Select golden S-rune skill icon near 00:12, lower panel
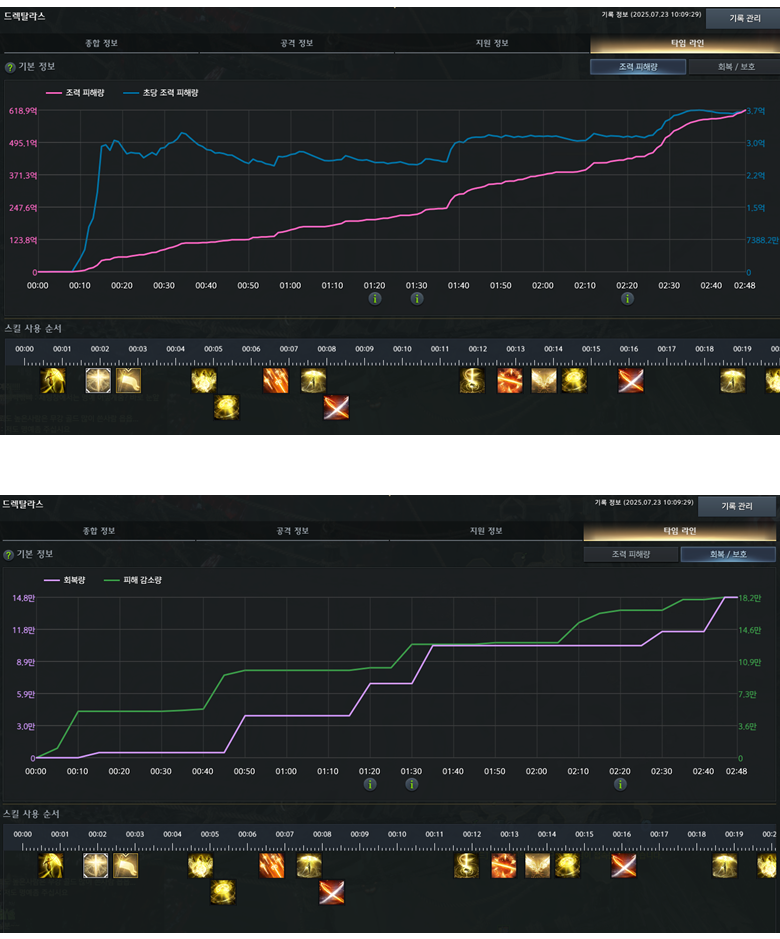Image resolution: width=780 pixels, height=939 pixels. coord(467,865)
